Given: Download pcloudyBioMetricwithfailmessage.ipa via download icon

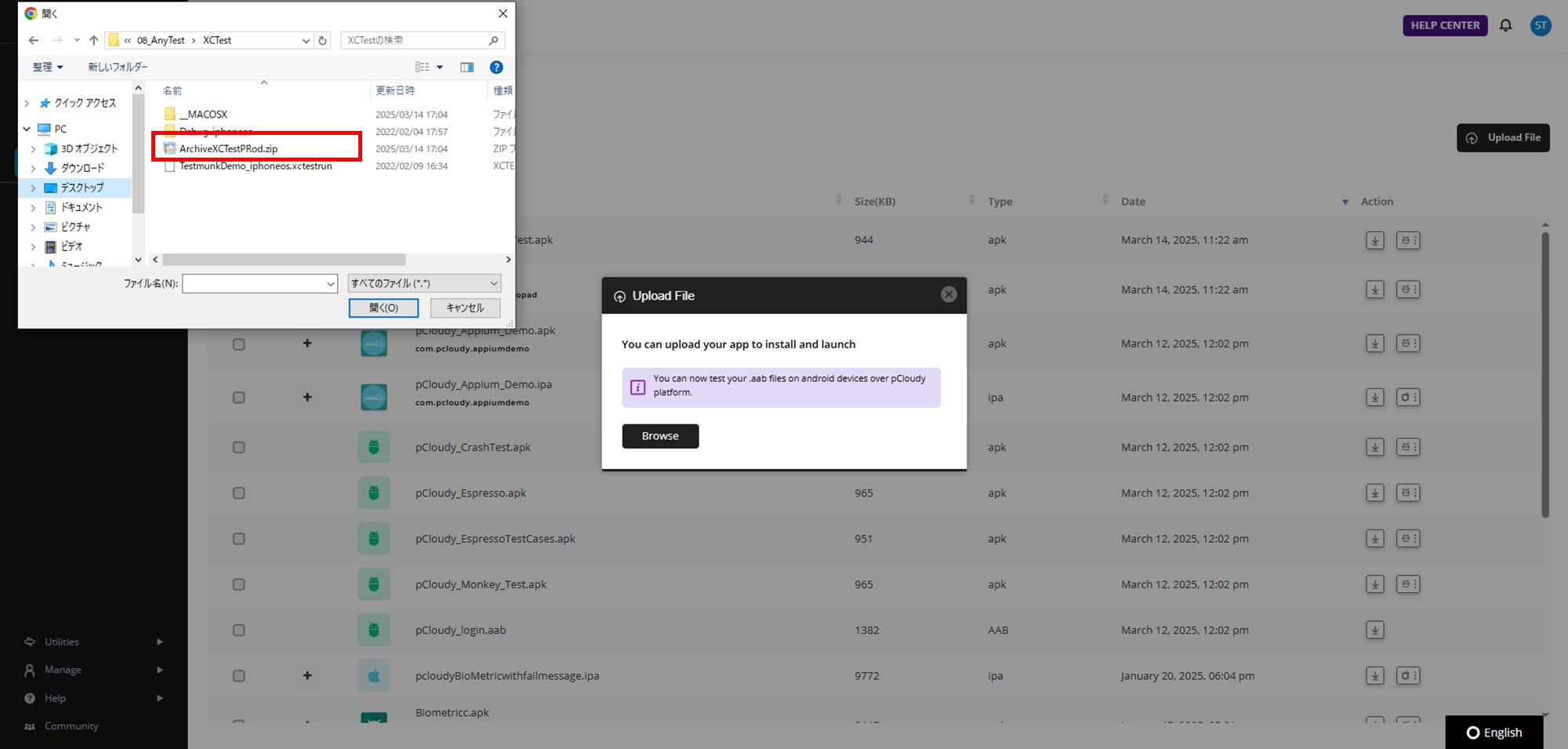Looking at the screenshot, I should (x=1375, y=675).
